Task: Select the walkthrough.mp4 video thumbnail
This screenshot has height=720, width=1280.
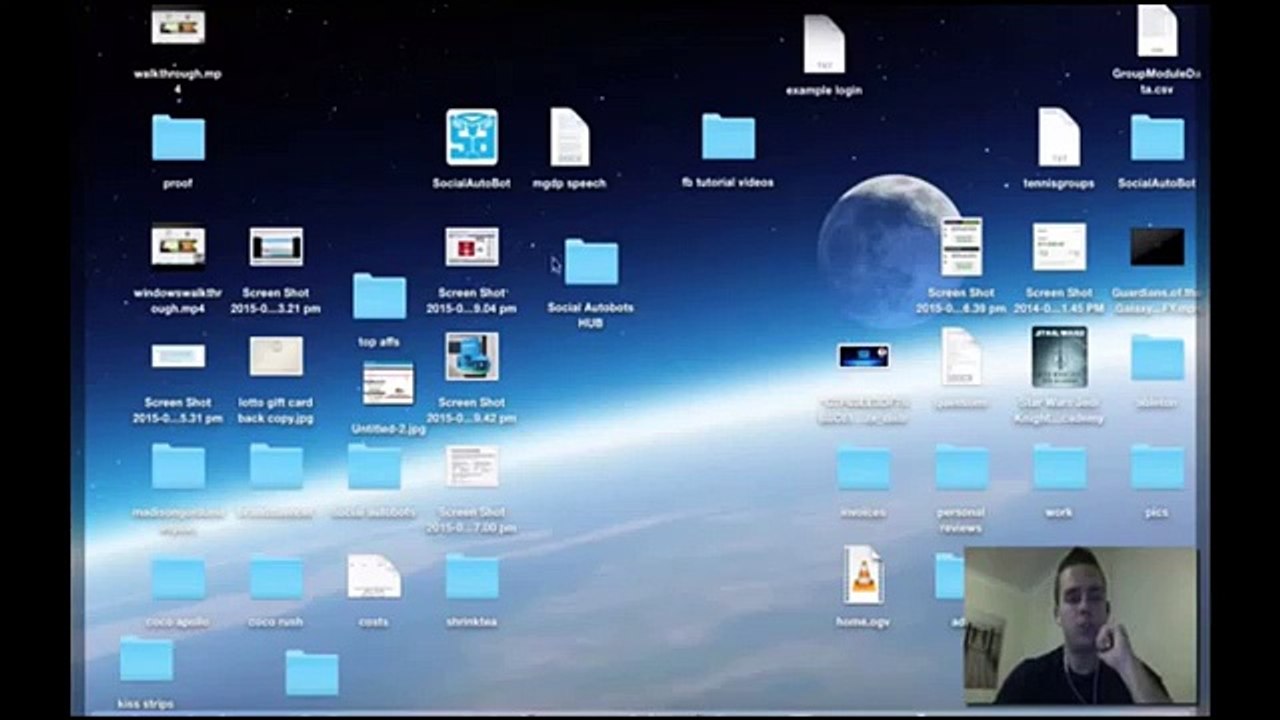Action: click(x=178, y=27)
